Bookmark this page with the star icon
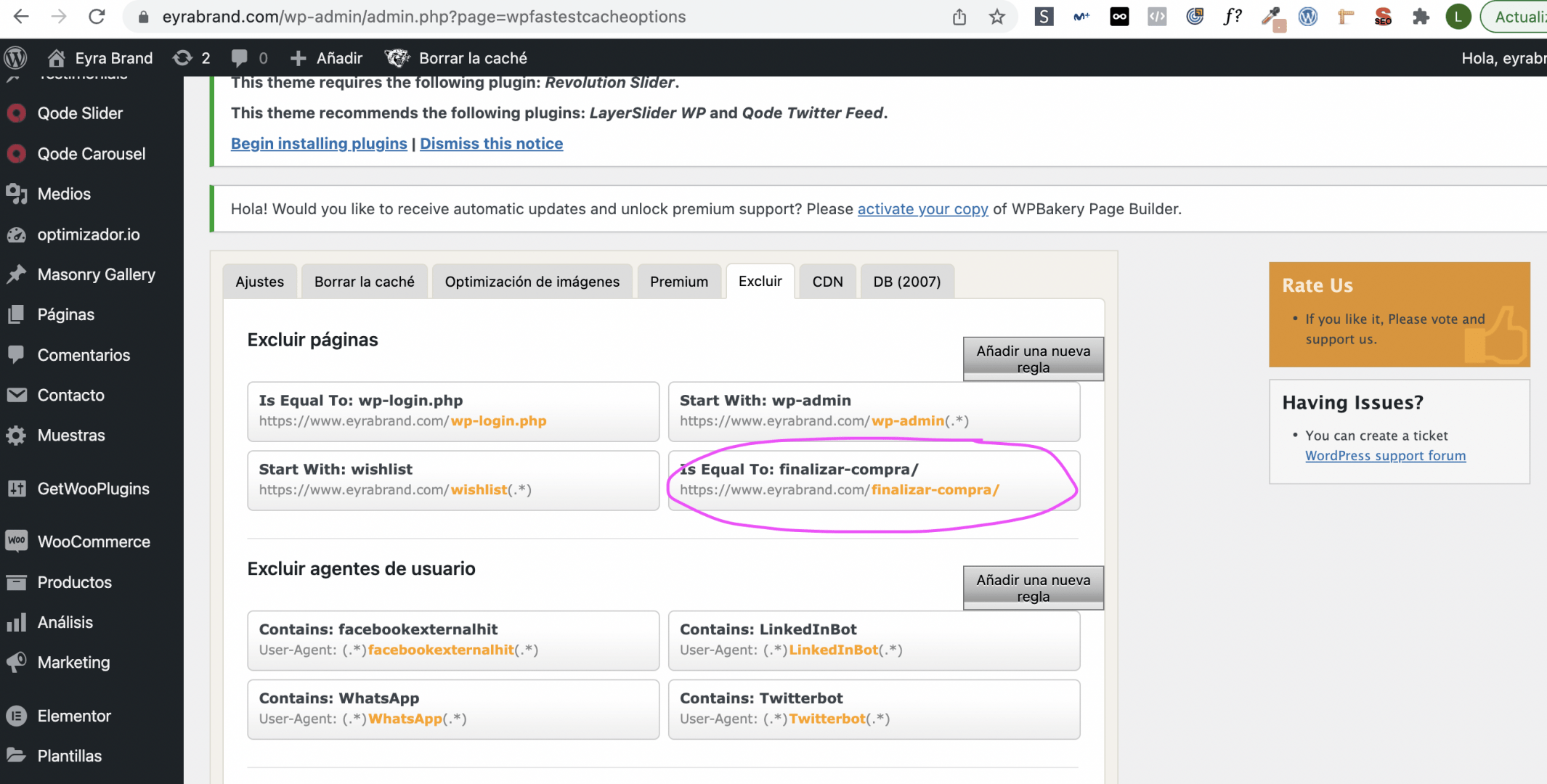Image resolution: width=1547 pixels, height=784 pixels. [997, 17]
